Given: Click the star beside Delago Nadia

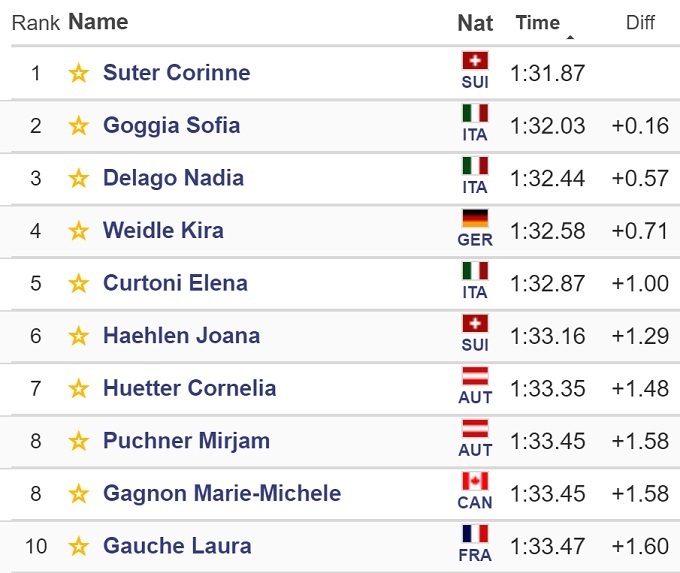Looking at the screenshot, I should pyautogui.click(x=79, y=178).
